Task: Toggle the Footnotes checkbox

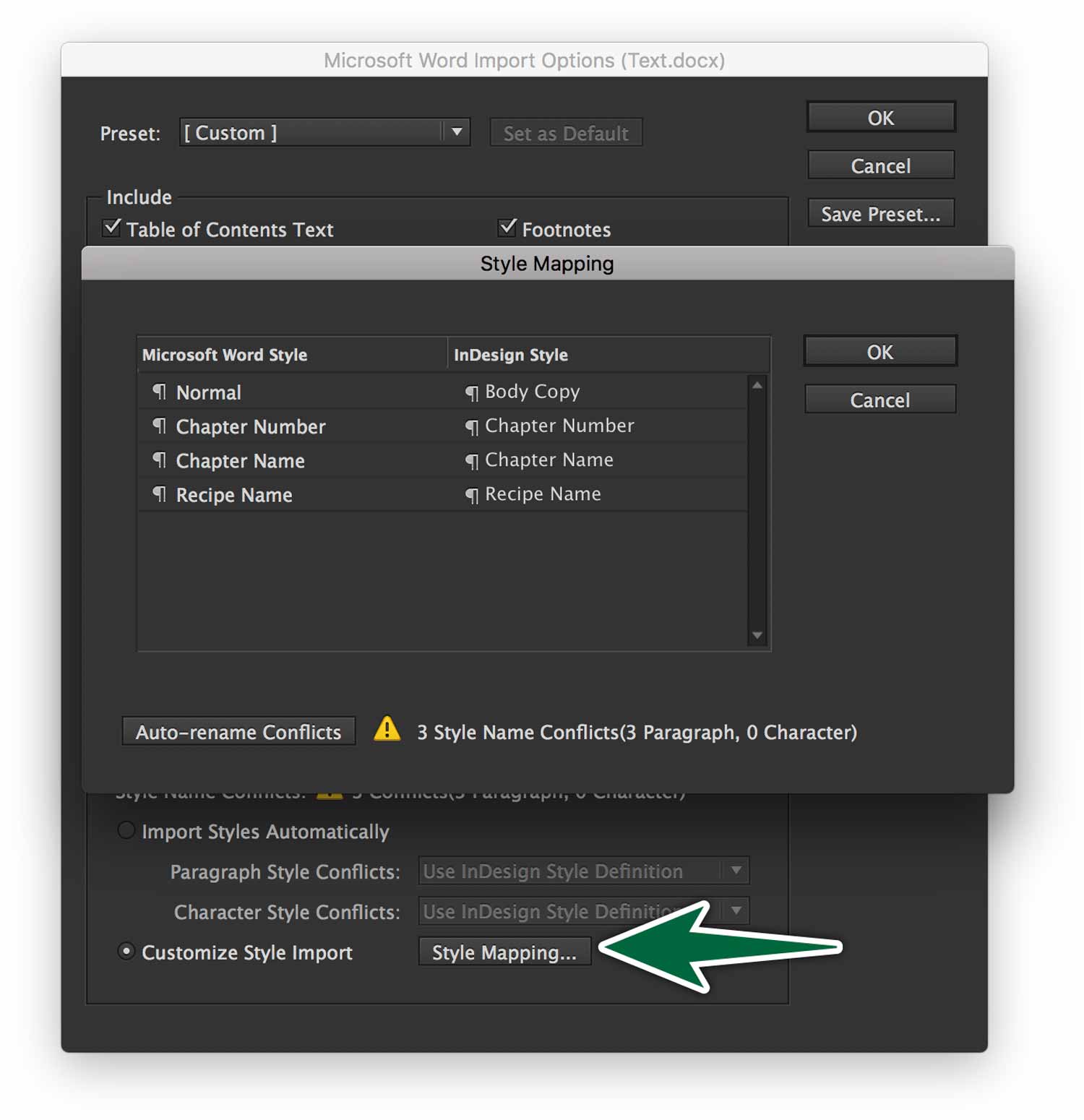Action: click(507, 228)
